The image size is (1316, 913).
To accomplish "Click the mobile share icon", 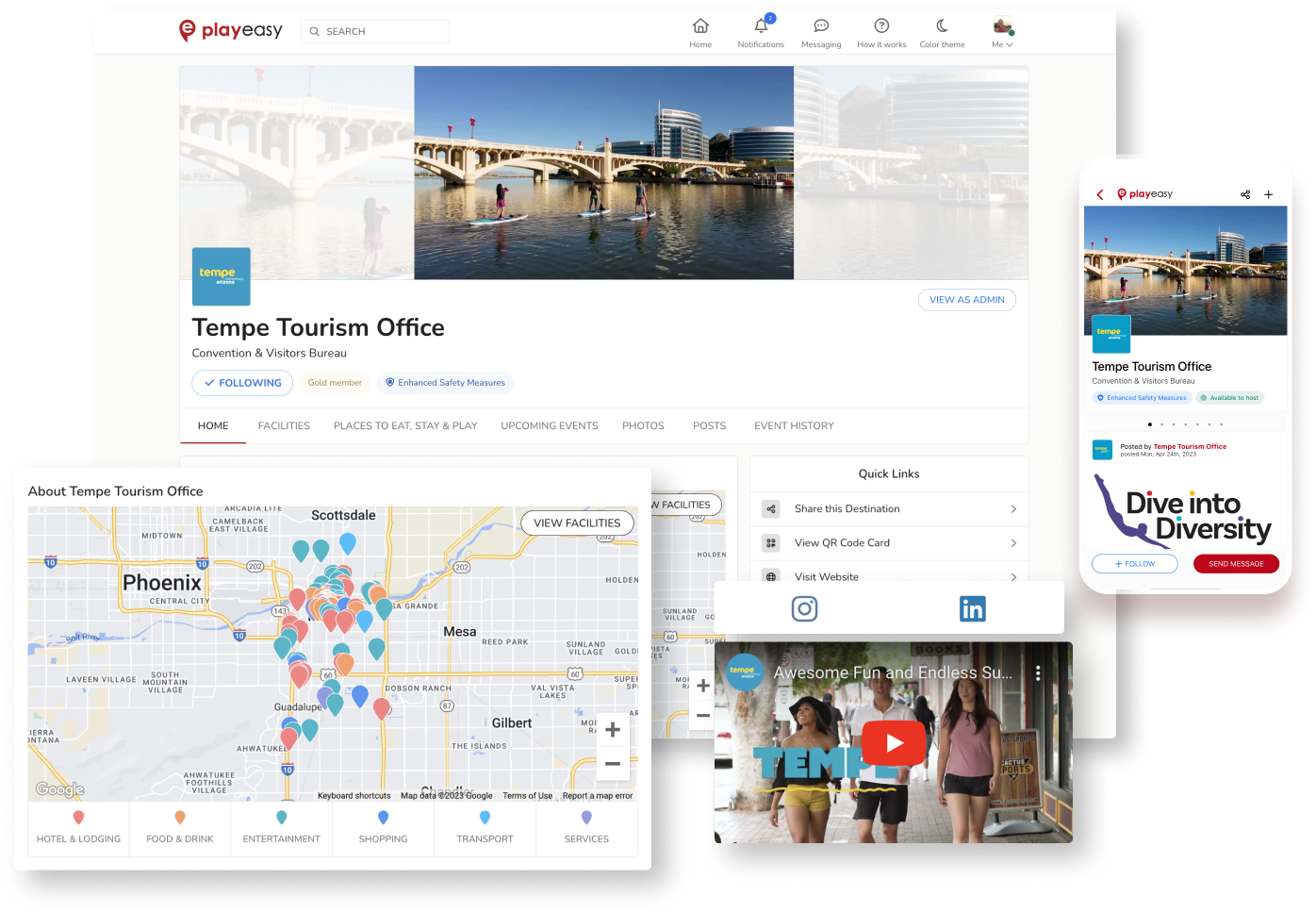I will (1245, 194).
